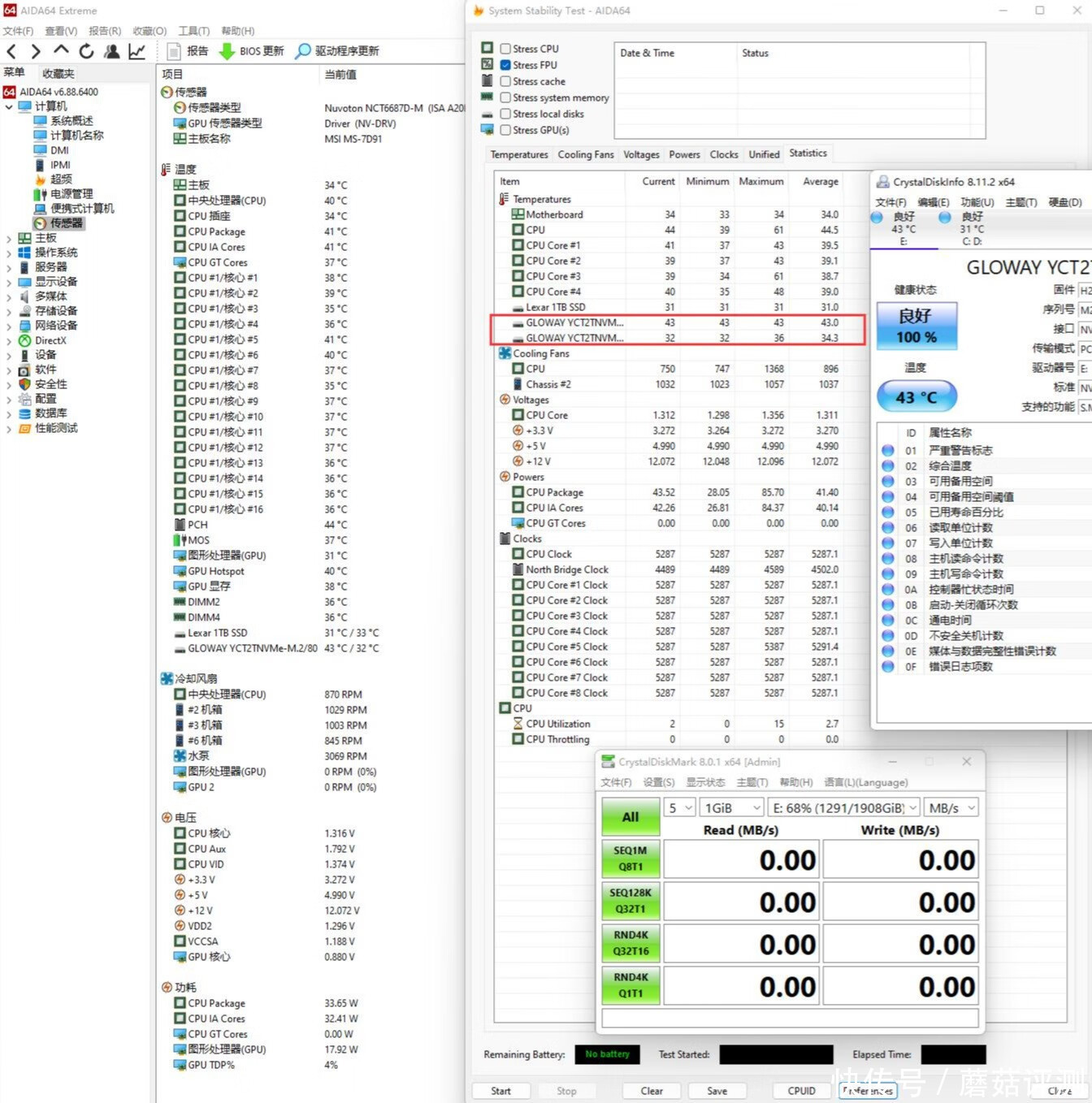This screenshot has height=1103, width=1092.
Task: Open the 工具(T) menu in AIDA64
Action: pyautogui.click(x=194, y=31)
